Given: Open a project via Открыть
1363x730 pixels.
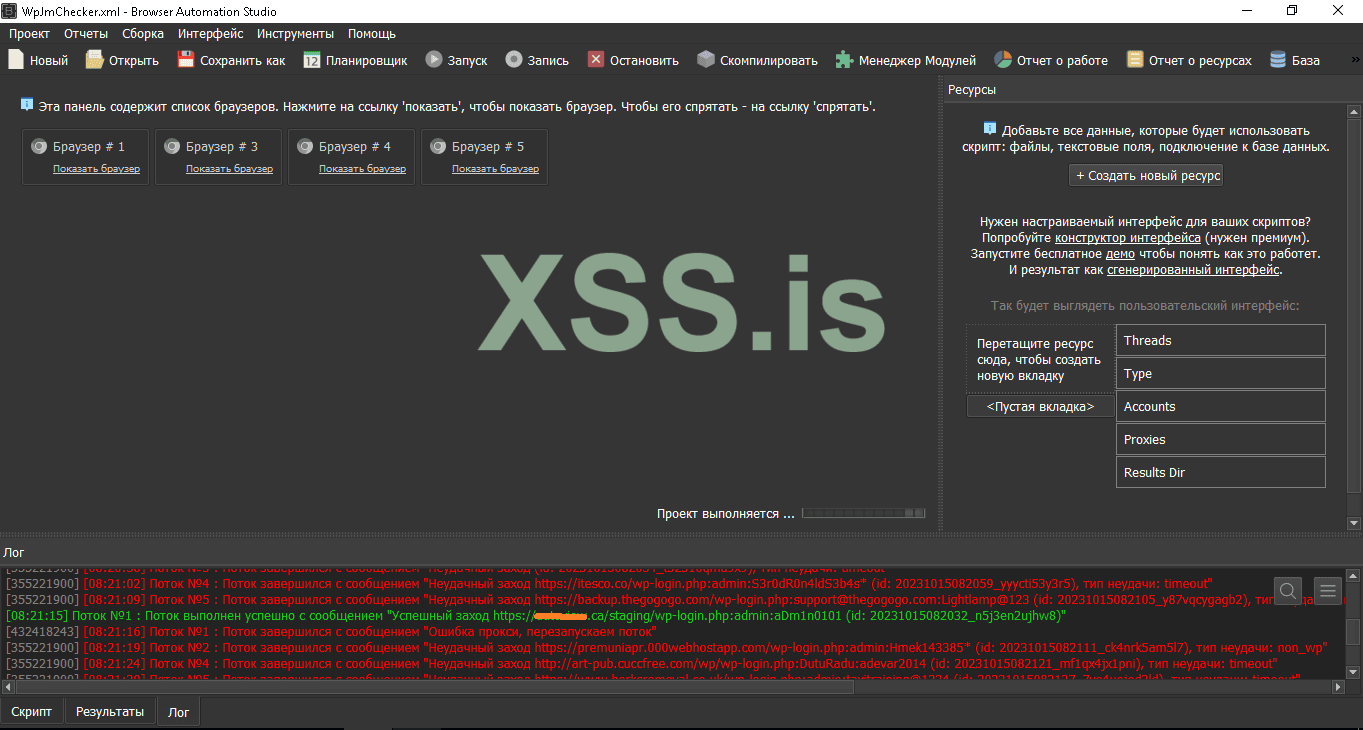Looking at the screenshot, I should (x=122, y=60).
